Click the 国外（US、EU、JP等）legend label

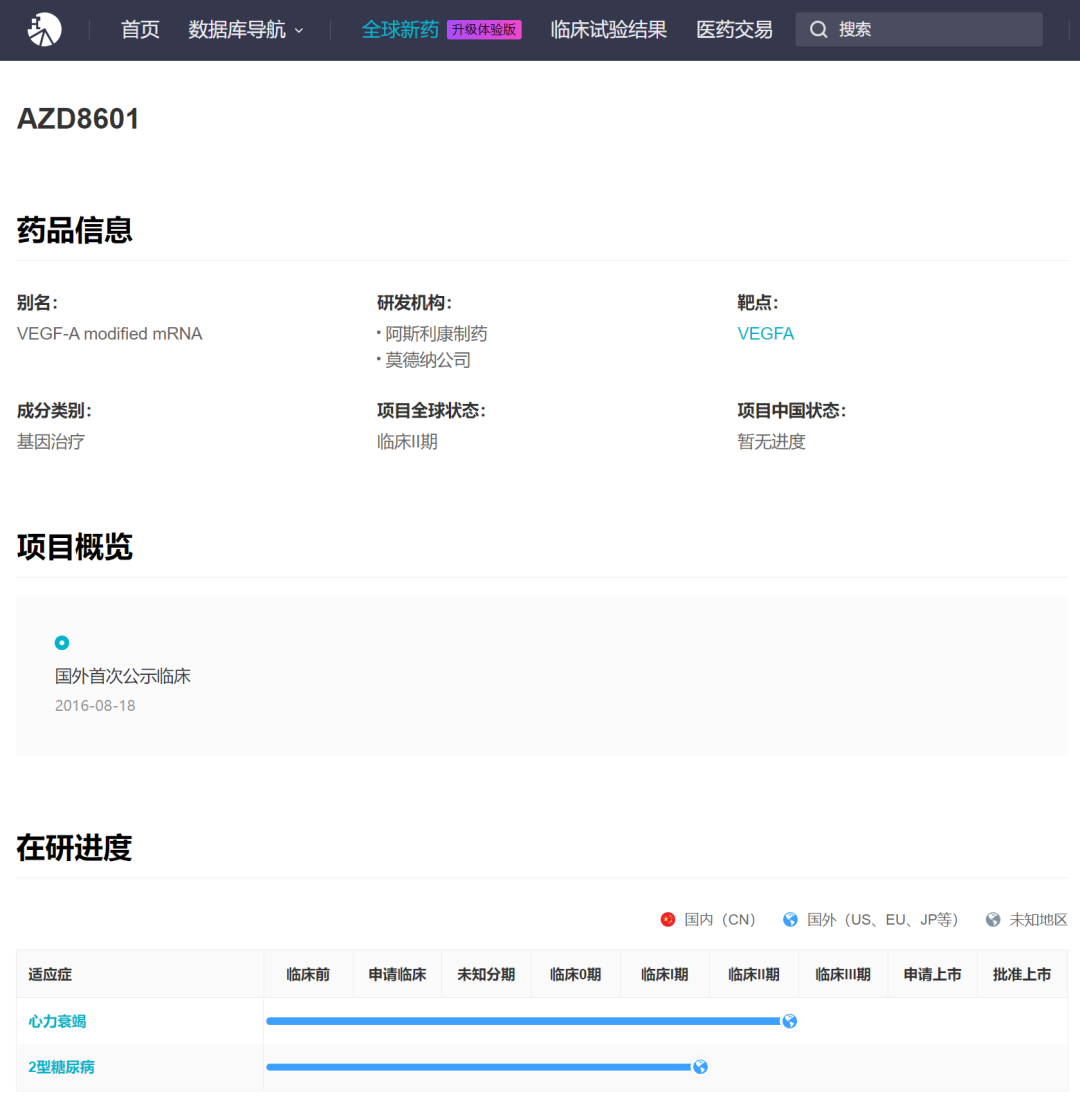tap(883, 919)
